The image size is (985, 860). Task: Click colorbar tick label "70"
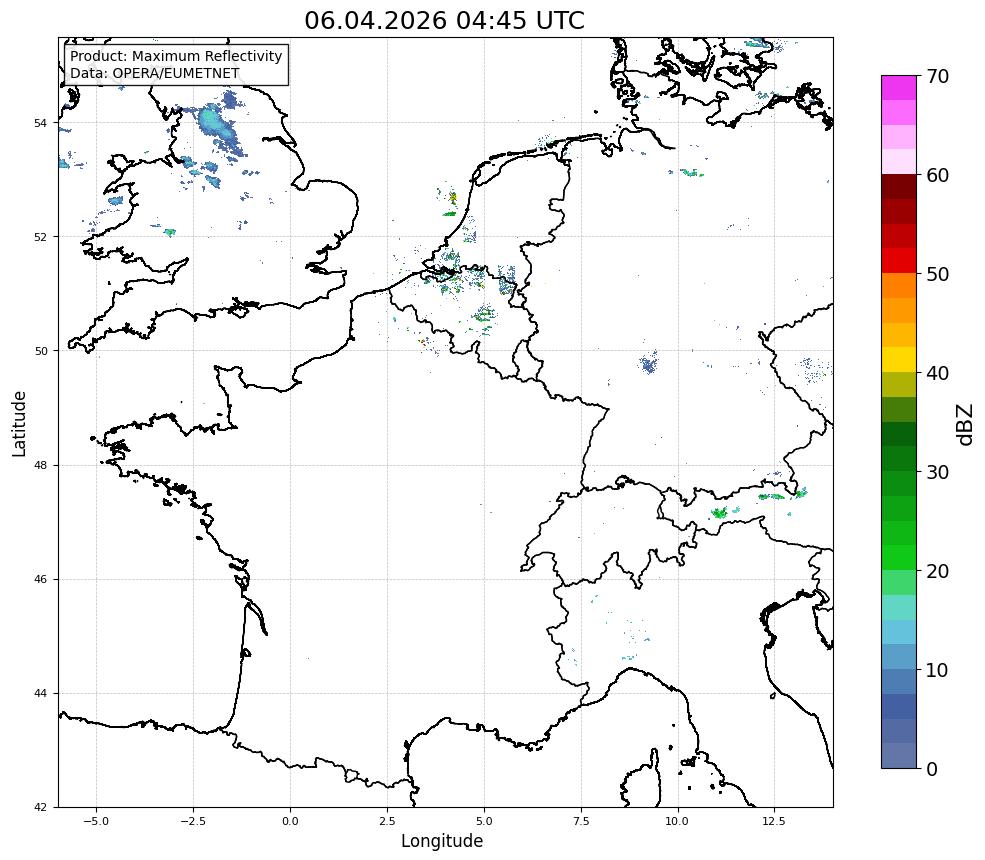[937, 76]
